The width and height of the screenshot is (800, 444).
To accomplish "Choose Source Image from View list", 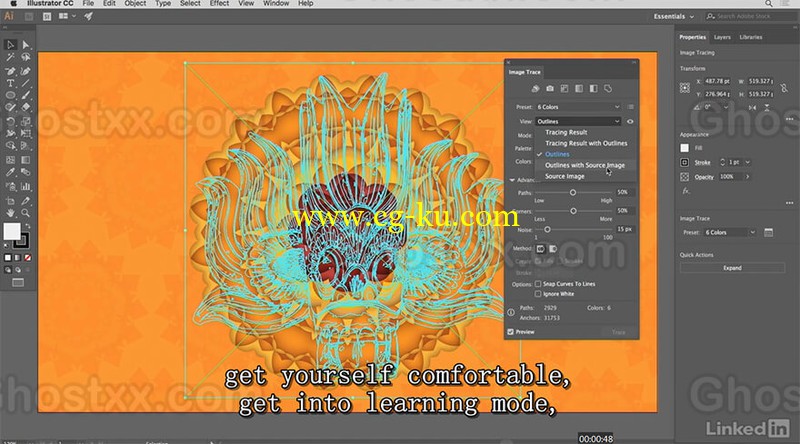I will click(564, 177).
